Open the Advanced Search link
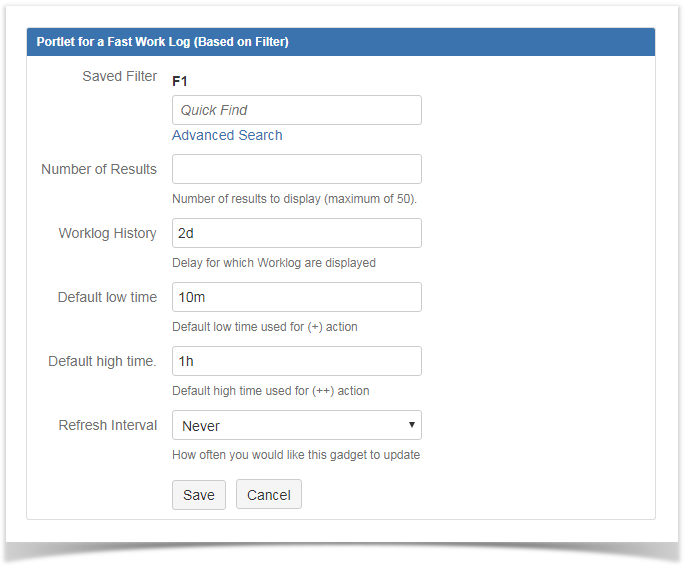Screen dimensions: 692x571 tap(227, 135)
